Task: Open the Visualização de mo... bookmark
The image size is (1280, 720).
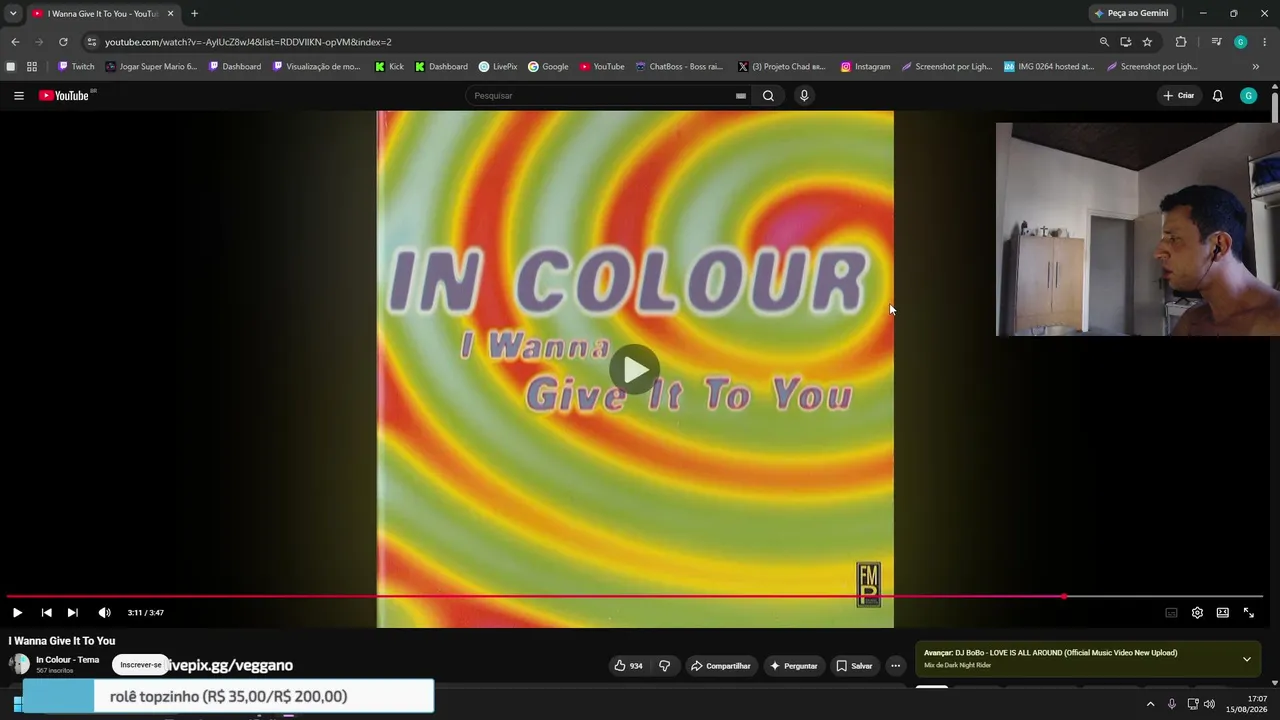Action: pos(317,67)
